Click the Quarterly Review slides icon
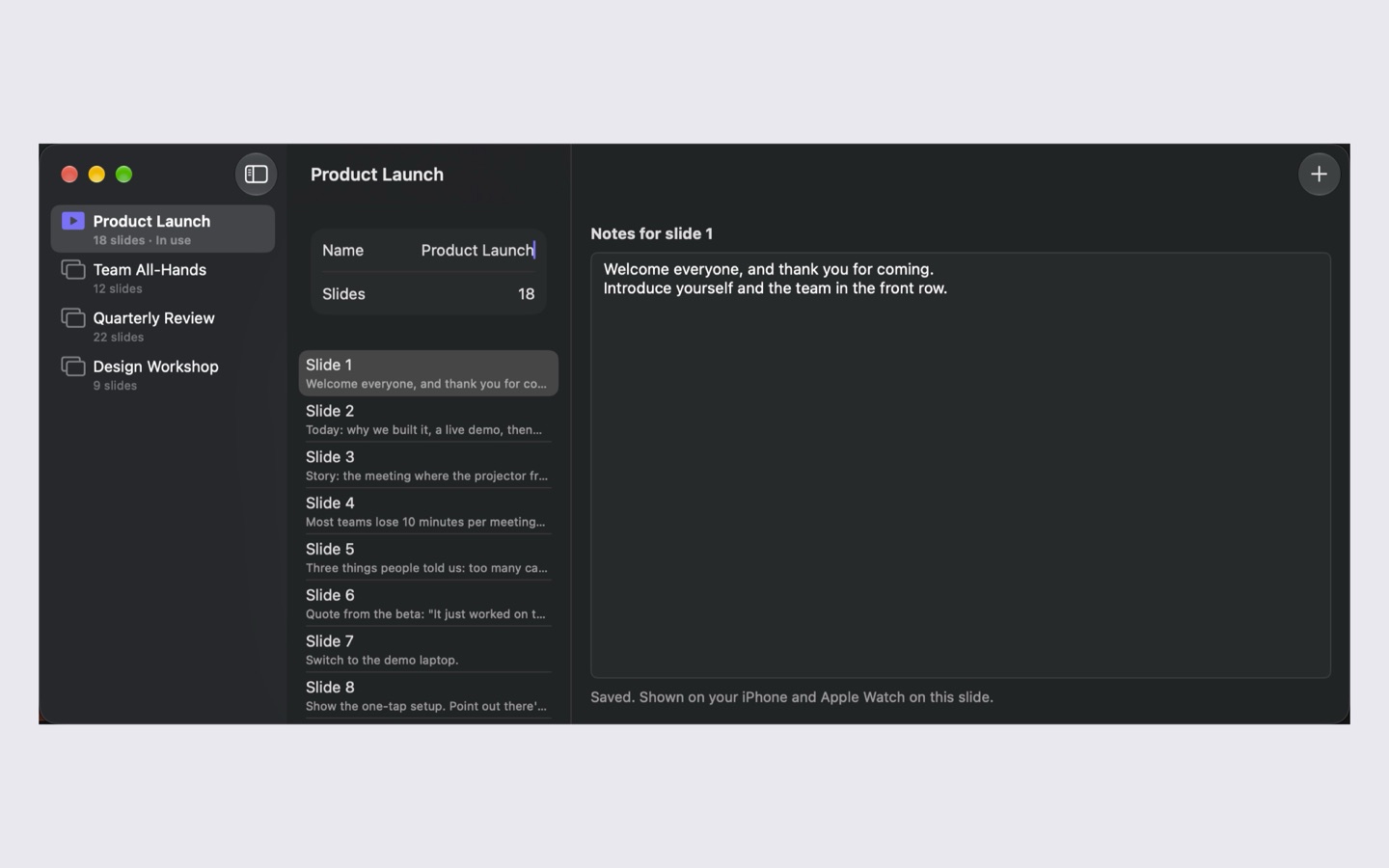 point(73,317)
